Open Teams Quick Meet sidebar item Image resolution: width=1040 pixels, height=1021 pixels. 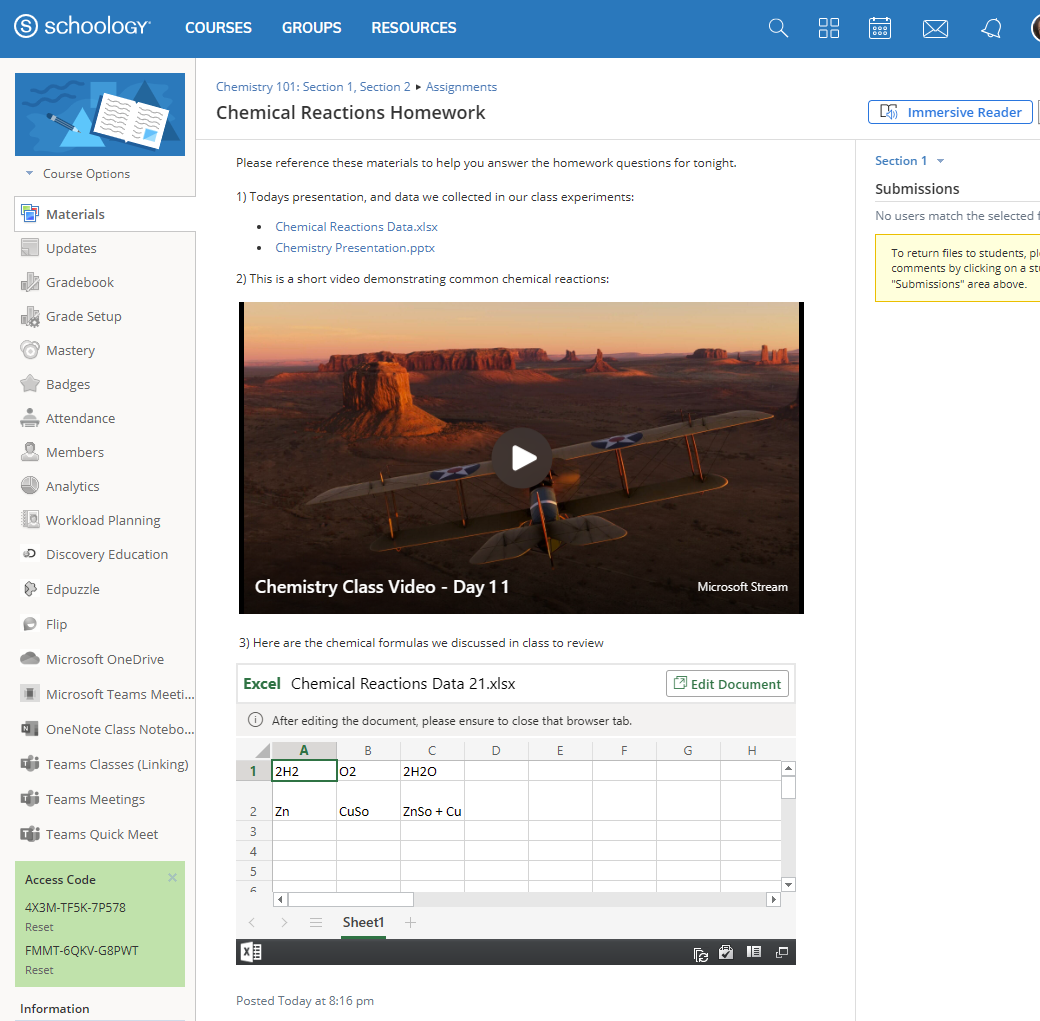101,835
